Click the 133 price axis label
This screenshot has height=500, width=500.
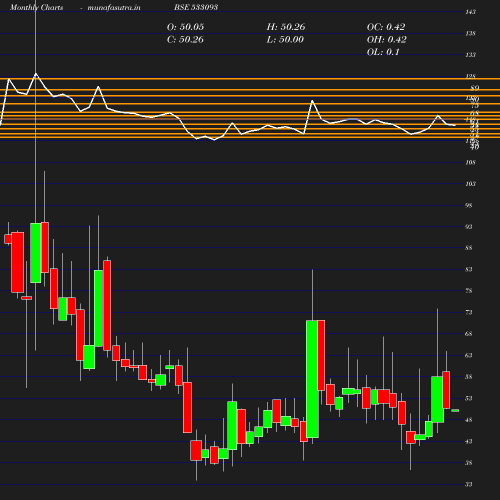(x=470, y=55)
